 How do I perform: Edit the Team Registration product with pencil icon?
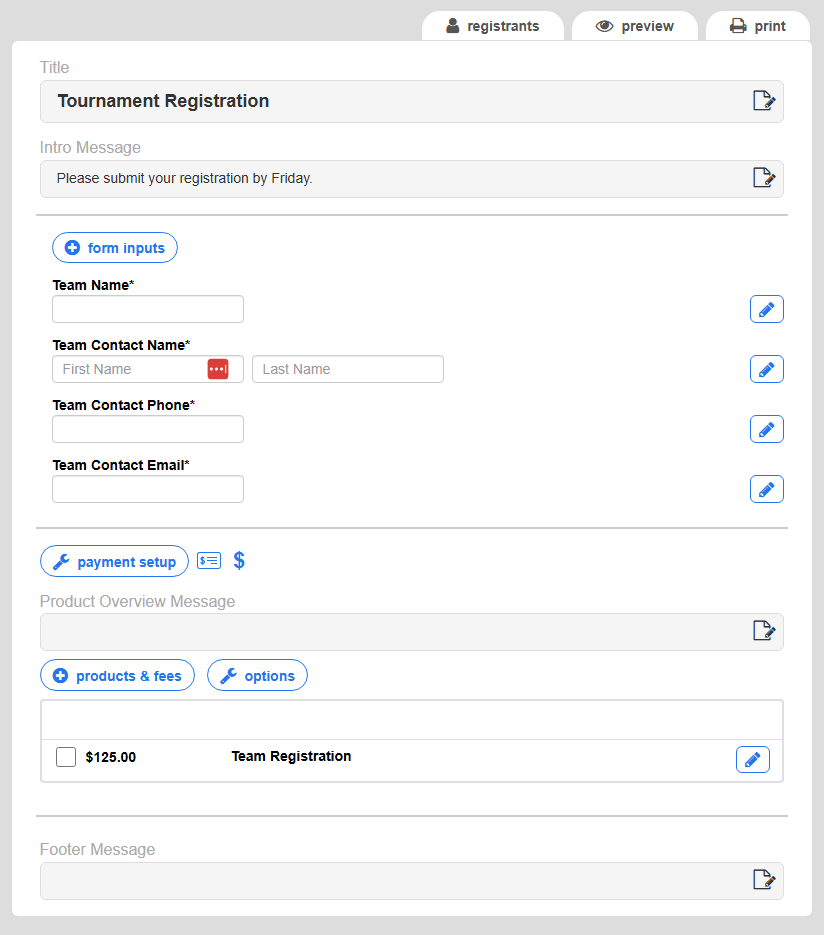tap(752, 759)
